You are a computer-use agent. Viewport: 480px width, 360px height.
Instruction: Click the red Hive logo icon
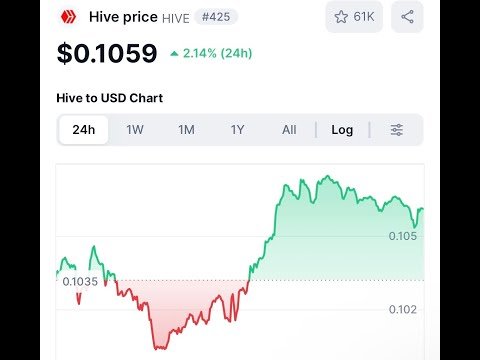coord(68,17)
